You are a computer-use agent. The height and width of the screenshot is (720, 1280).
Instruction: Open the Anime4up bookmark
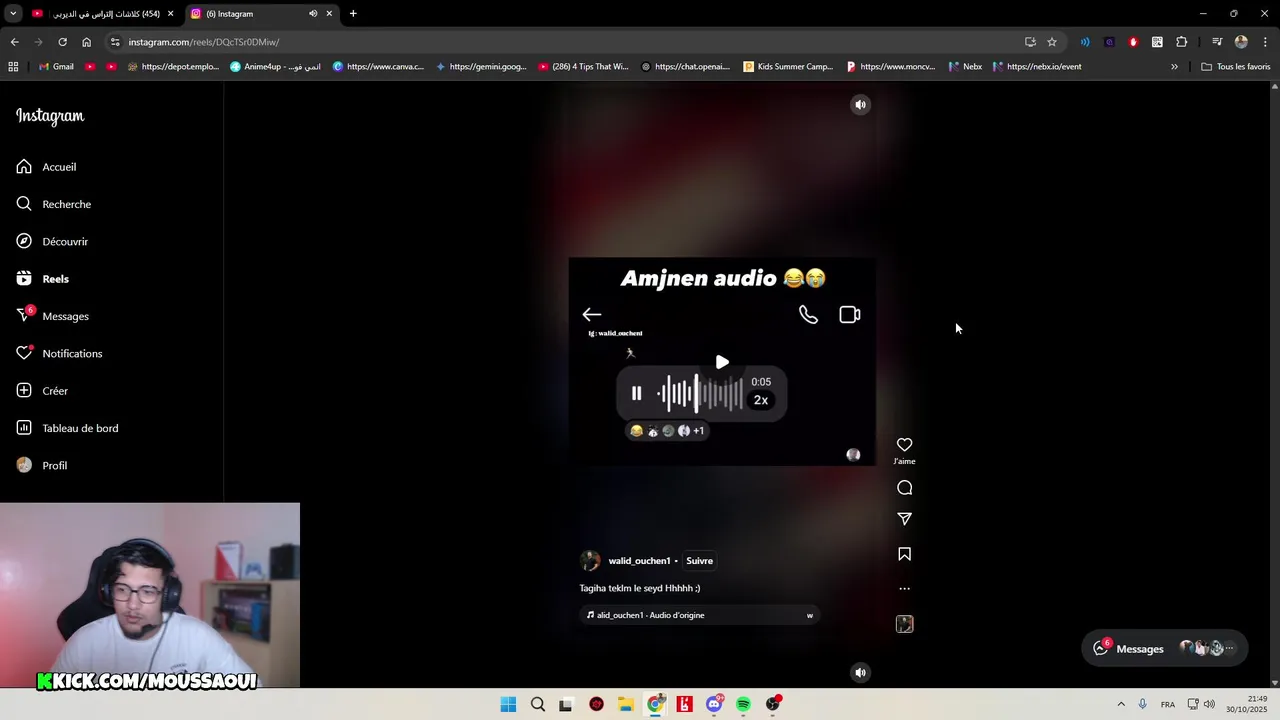point(275,67)
